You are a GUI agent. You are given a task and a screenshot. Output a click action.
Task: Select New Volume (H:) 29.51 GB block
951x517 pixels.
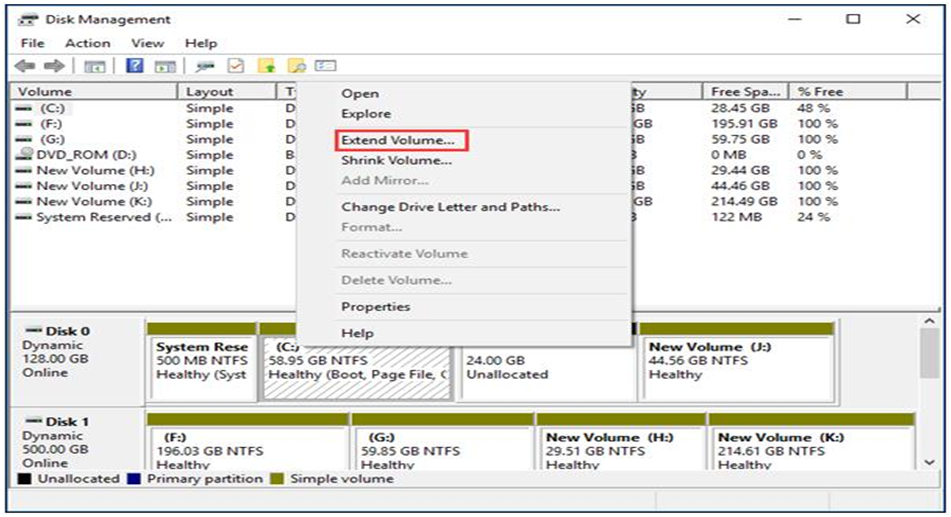coord(622,442)
